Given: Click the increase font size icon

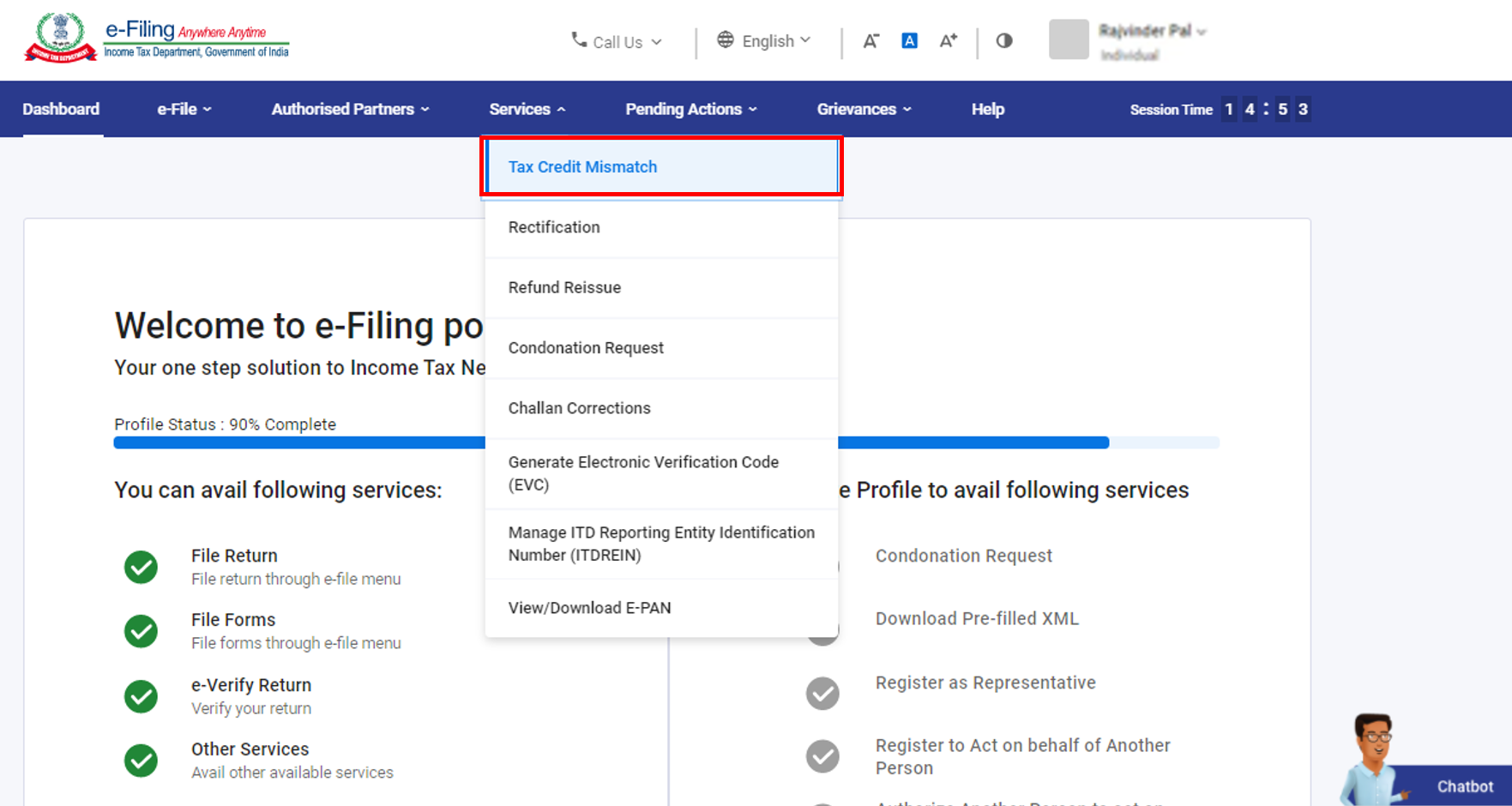Looking at the screenshot, I should click(x=948, y=41).
